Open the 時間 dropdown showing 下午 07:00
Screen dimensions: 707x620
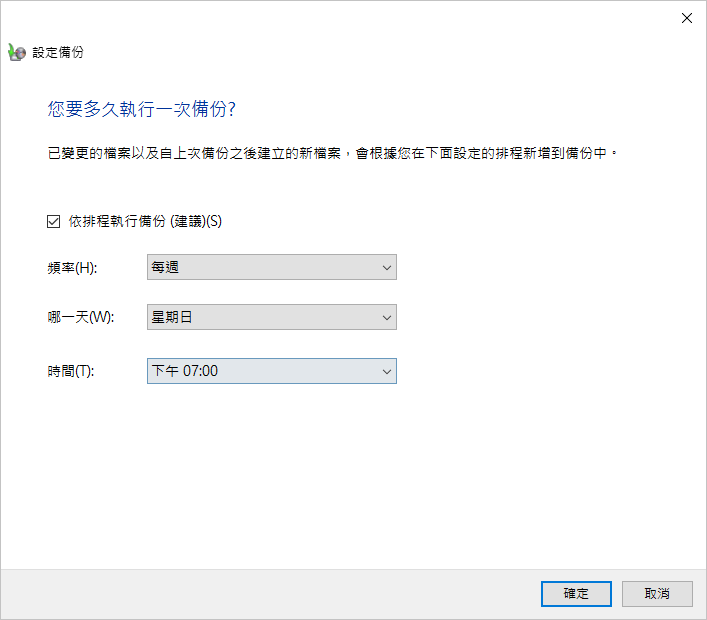(272, 371)
